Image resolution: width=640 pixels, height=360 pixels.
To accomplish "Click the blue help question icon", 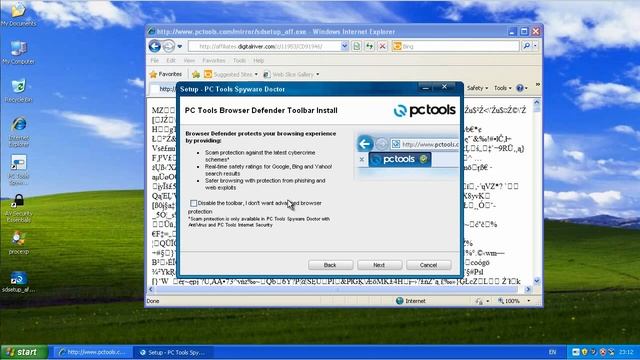I will click(520, 88).
